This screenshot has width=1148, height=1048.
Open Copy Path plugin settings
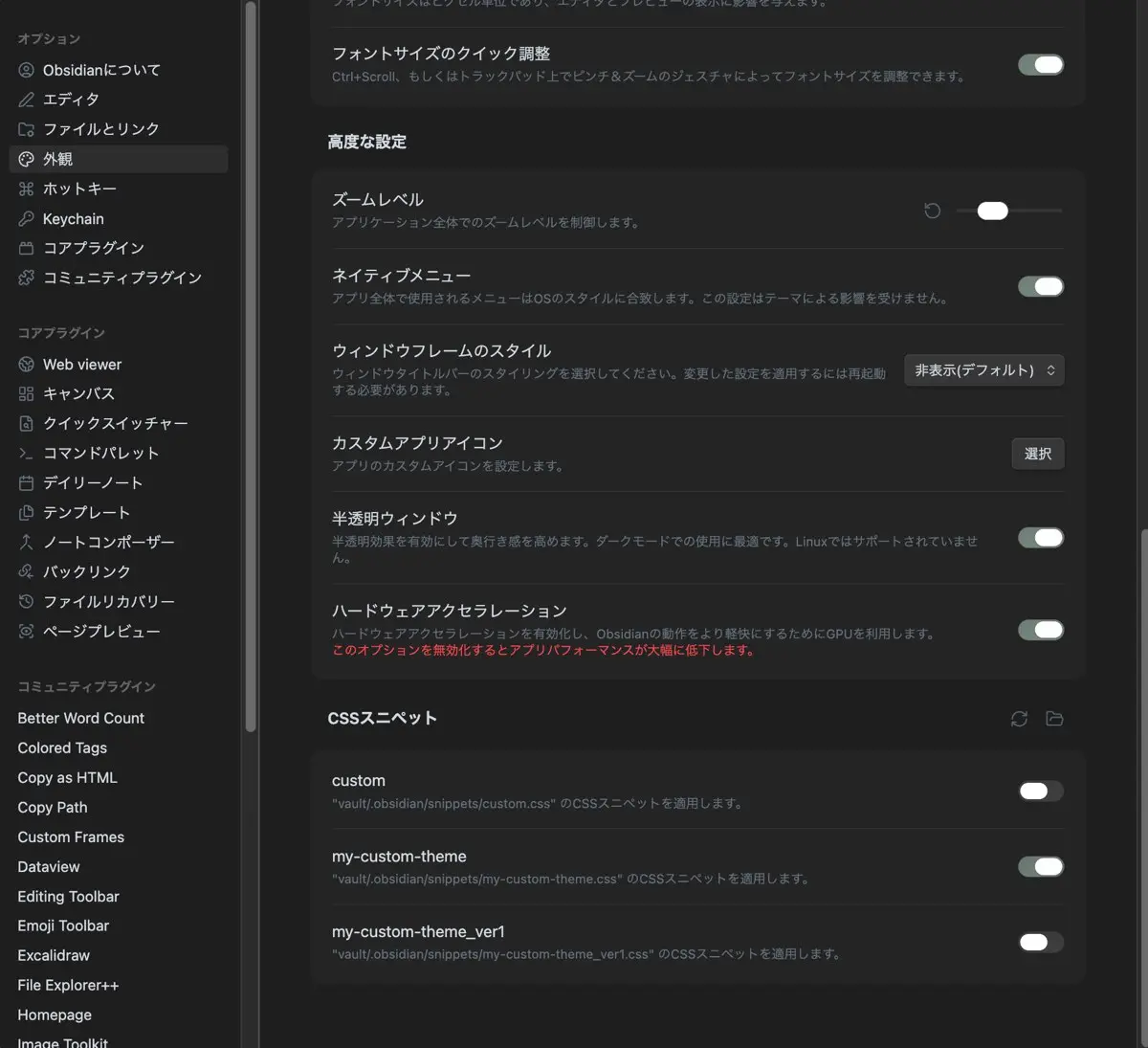[x=119, y=807]
